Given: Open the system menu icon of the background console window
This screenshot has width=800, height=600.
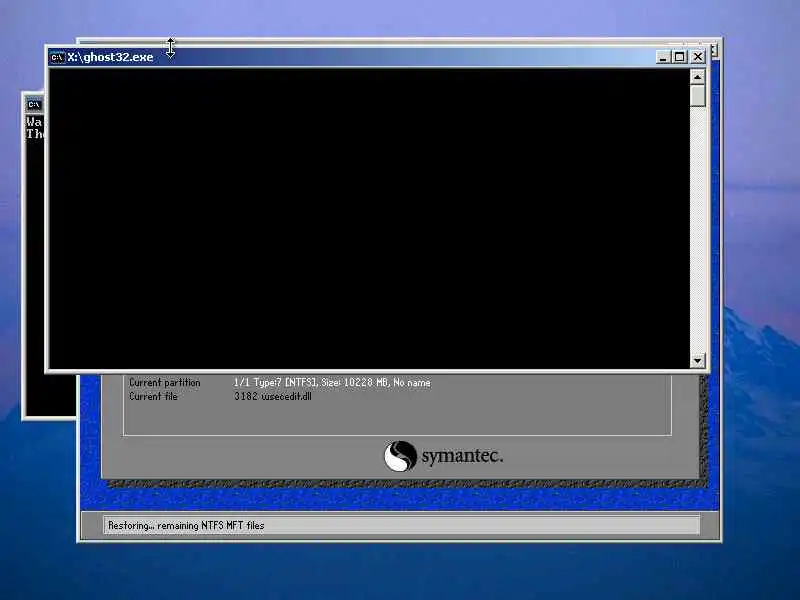Looking at the screenshot, I should click(x=34, y=105).
